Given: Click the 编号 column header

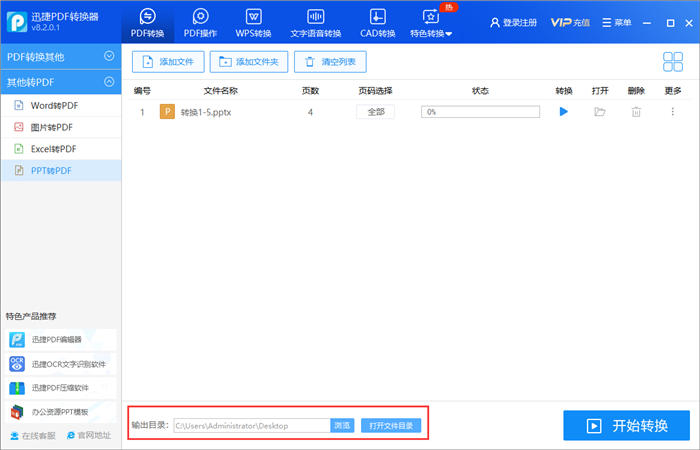Looking at the screenshot, I should tap(142, 91).
